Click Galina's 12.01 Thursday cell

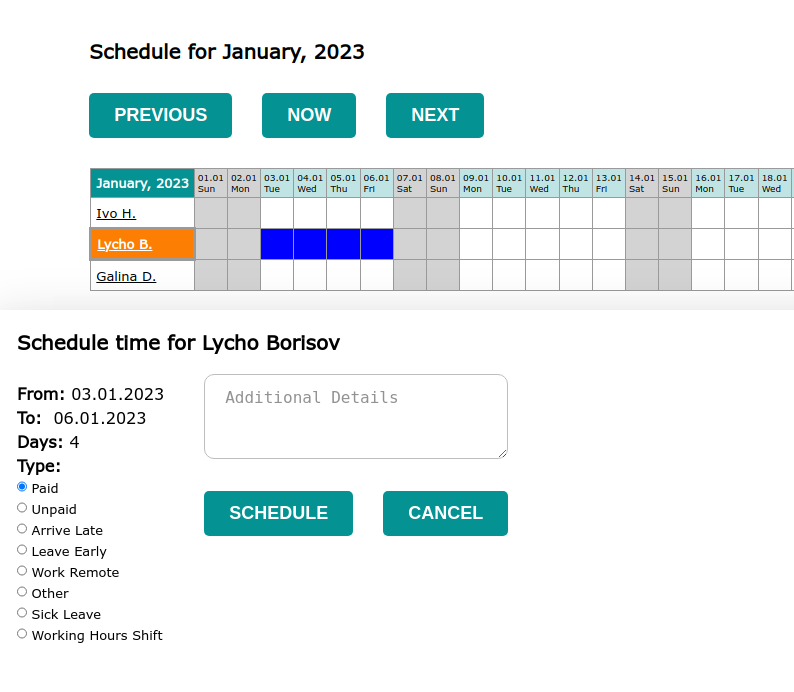coord(575,275)
